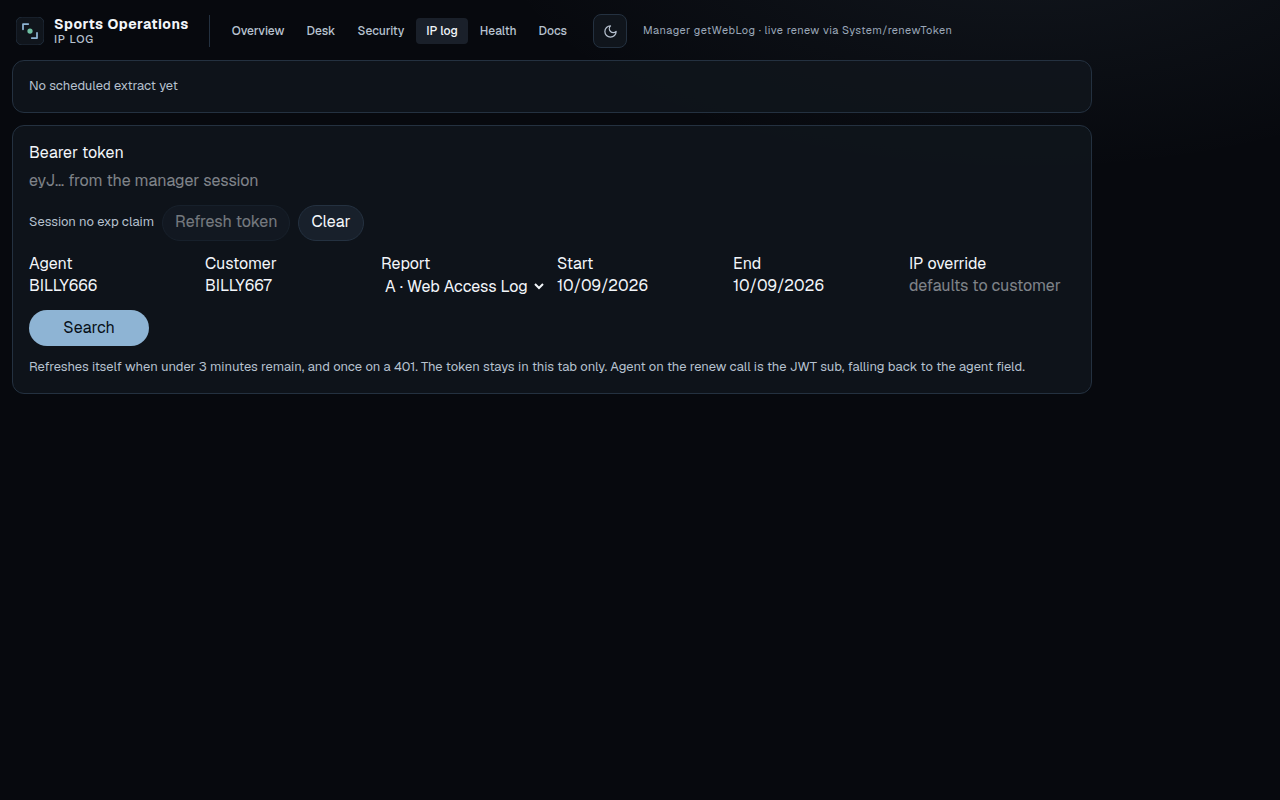The height and width of the screenshot is (800, 1280).
Task: Go to the Security tab
Action: coord(381,31)
